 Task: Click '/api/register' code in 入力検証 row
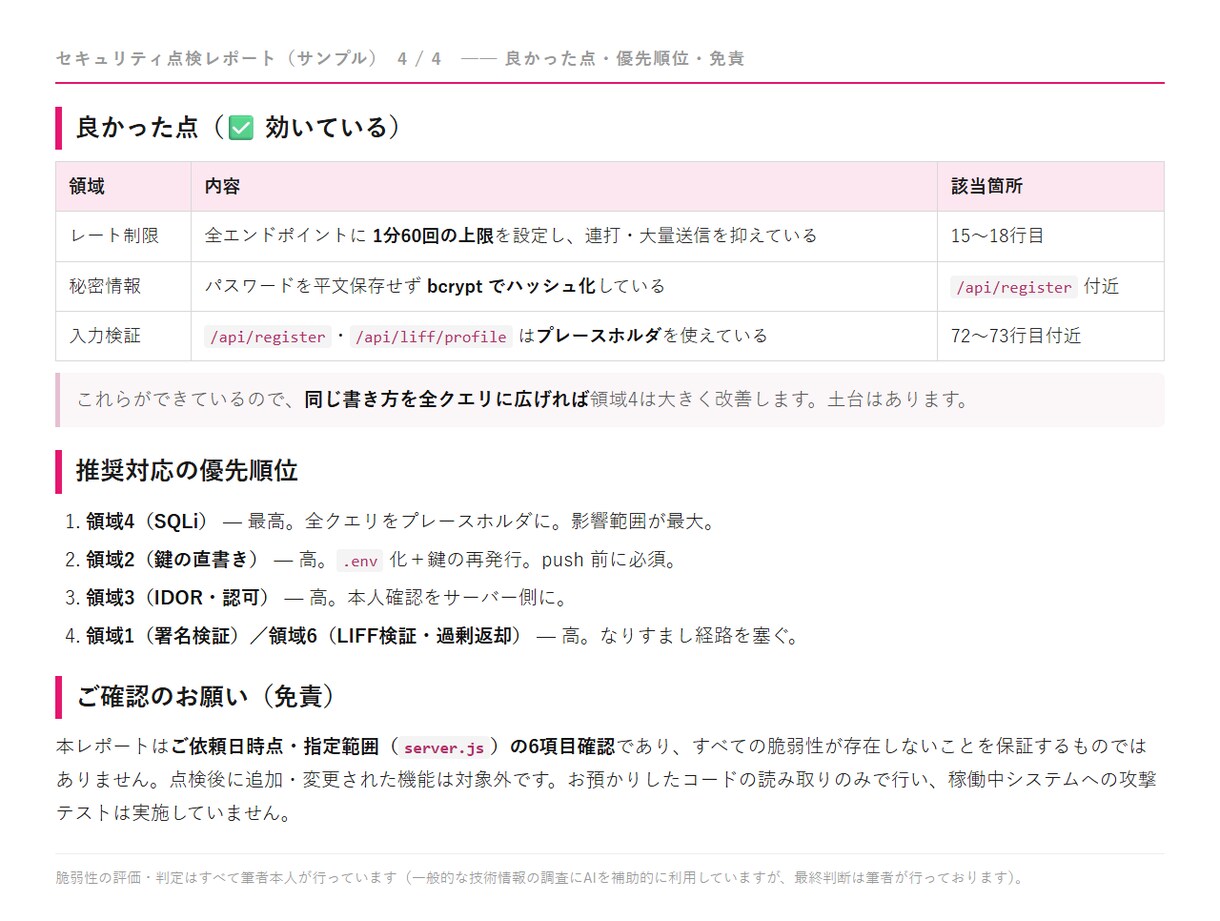(267, 337)
